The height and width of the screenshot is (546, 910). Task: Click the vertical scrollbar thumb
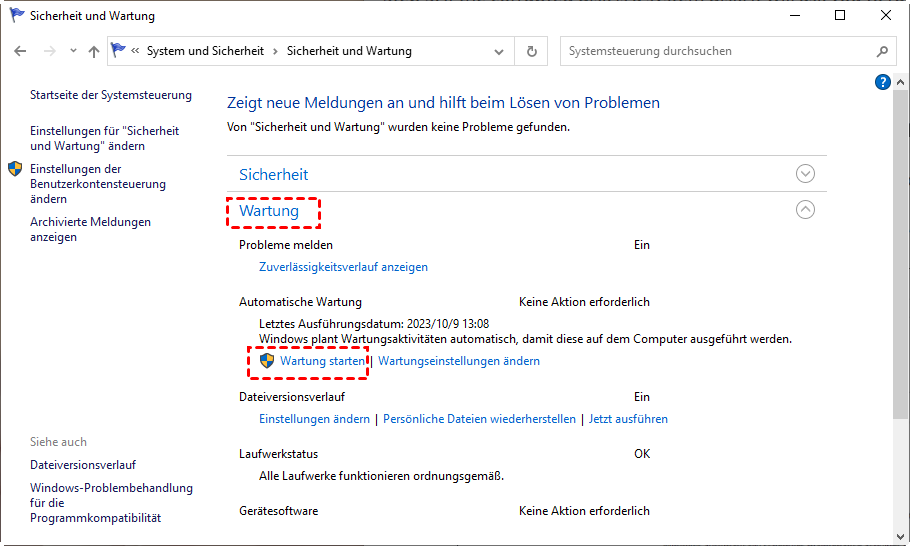[900, 254]
